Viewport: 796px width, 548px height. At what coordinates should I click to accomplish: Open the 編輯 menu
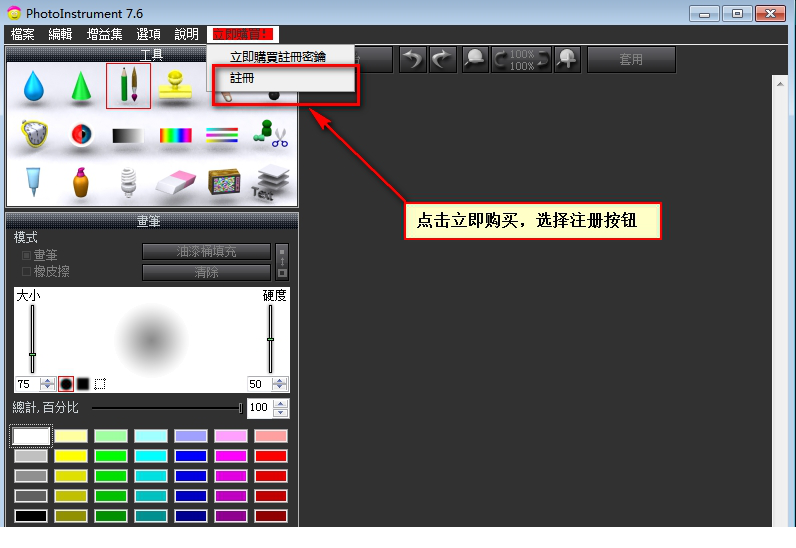pyautogui.click(x=60, y=34)
